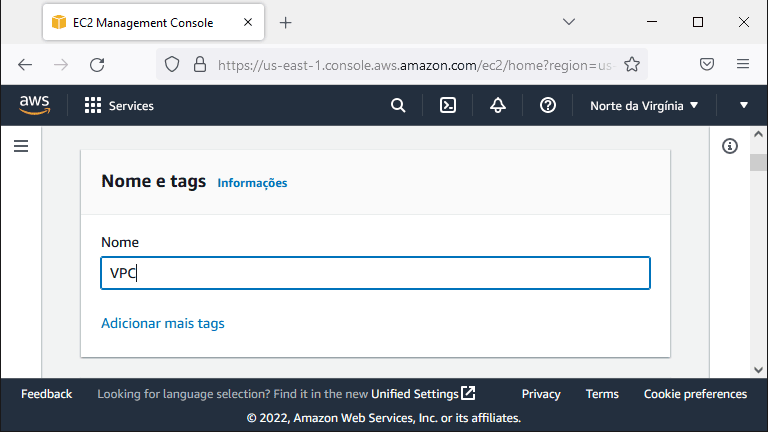Open Firefox application menu
This screenshot has height=432, width=768.
click(x=743, y=64)
